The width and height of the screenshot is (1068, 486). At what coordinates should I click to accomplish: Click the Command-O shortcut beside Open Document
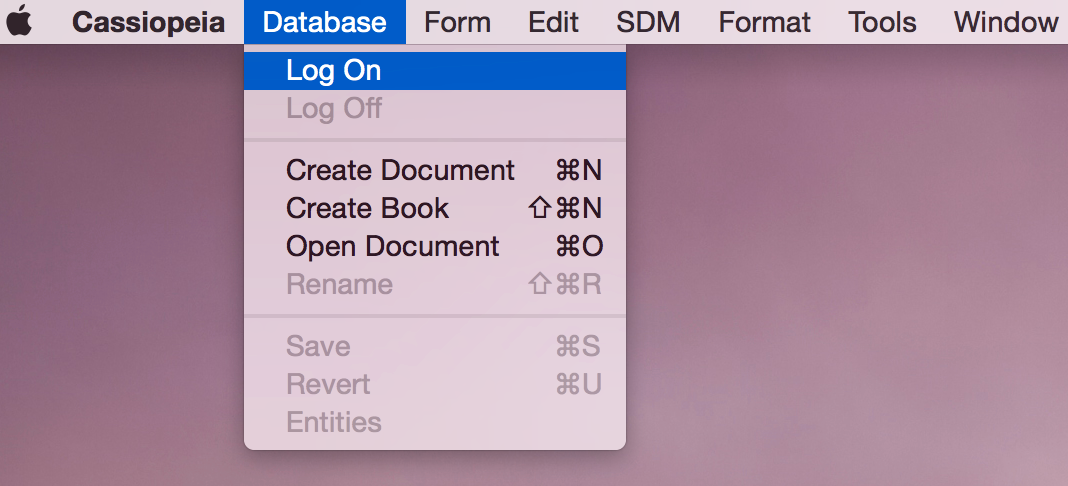click(x=579, y=246)
